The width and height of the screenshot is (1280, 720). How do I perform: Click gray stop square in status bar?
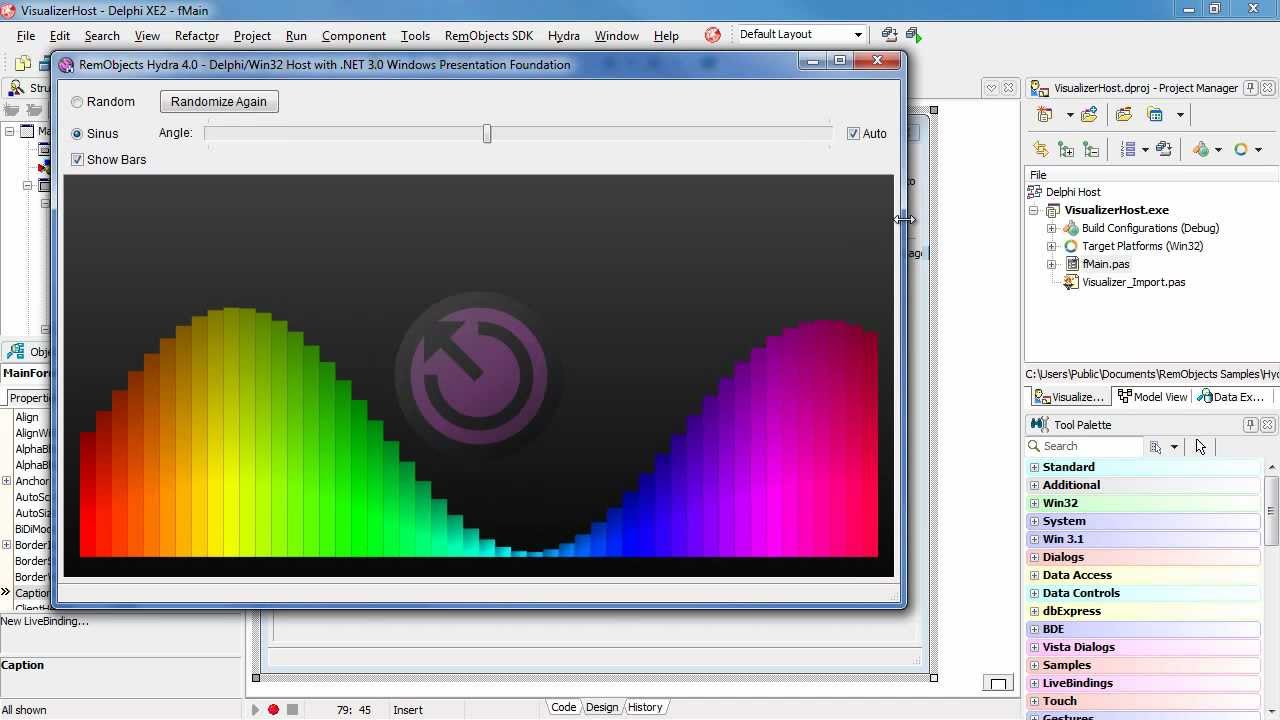(x=292, y=709)
